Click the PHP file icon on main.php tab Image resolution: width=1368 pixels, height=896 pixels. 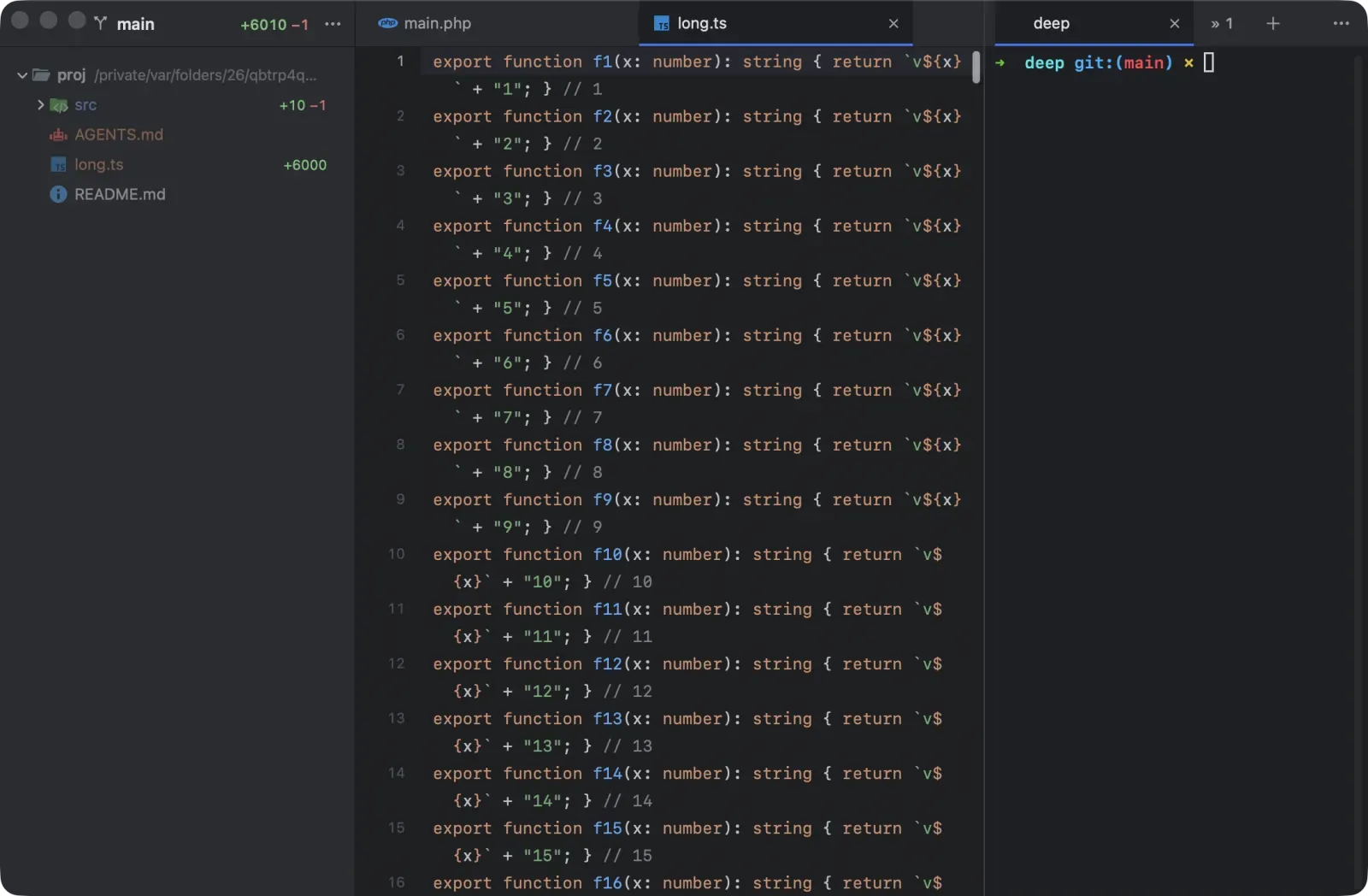(387, 23)
